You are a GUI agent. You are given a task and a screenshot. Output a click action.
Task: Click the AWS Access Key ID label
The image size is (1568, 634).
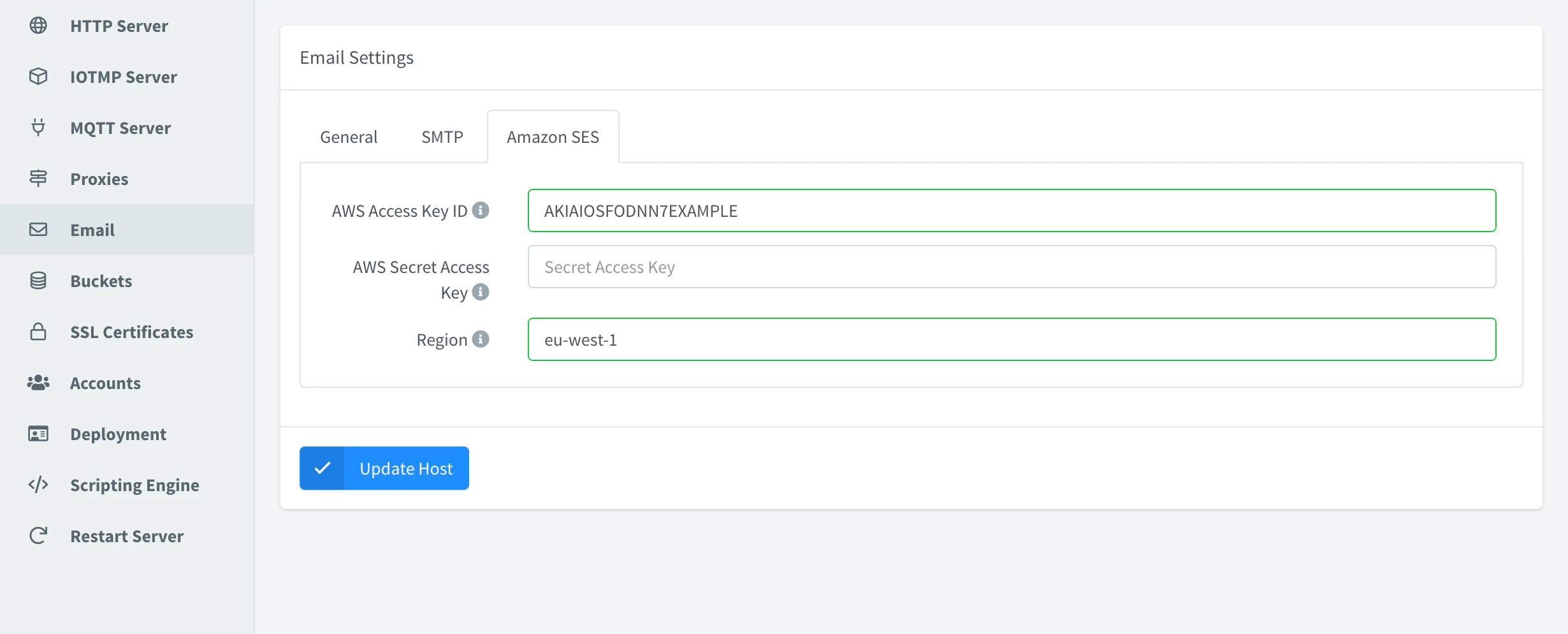coord(400,211)
